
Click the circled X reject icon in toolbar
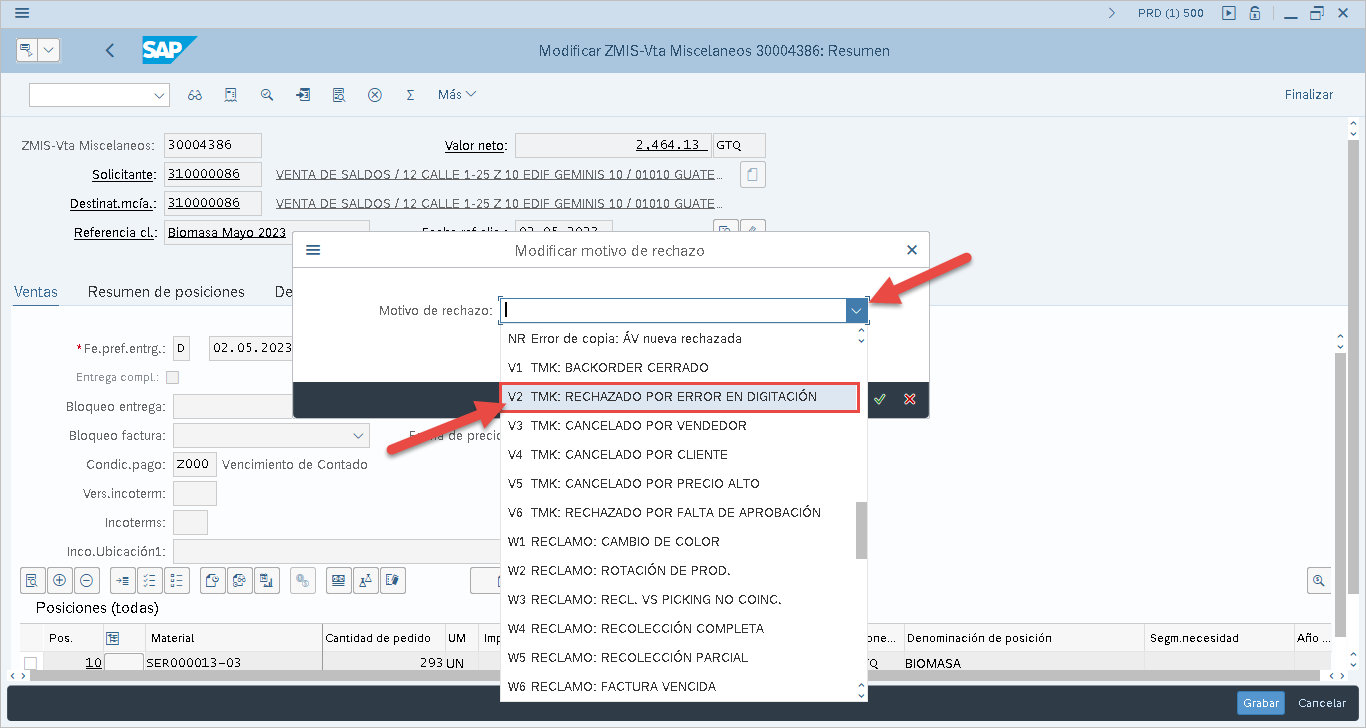coord(375,95)
